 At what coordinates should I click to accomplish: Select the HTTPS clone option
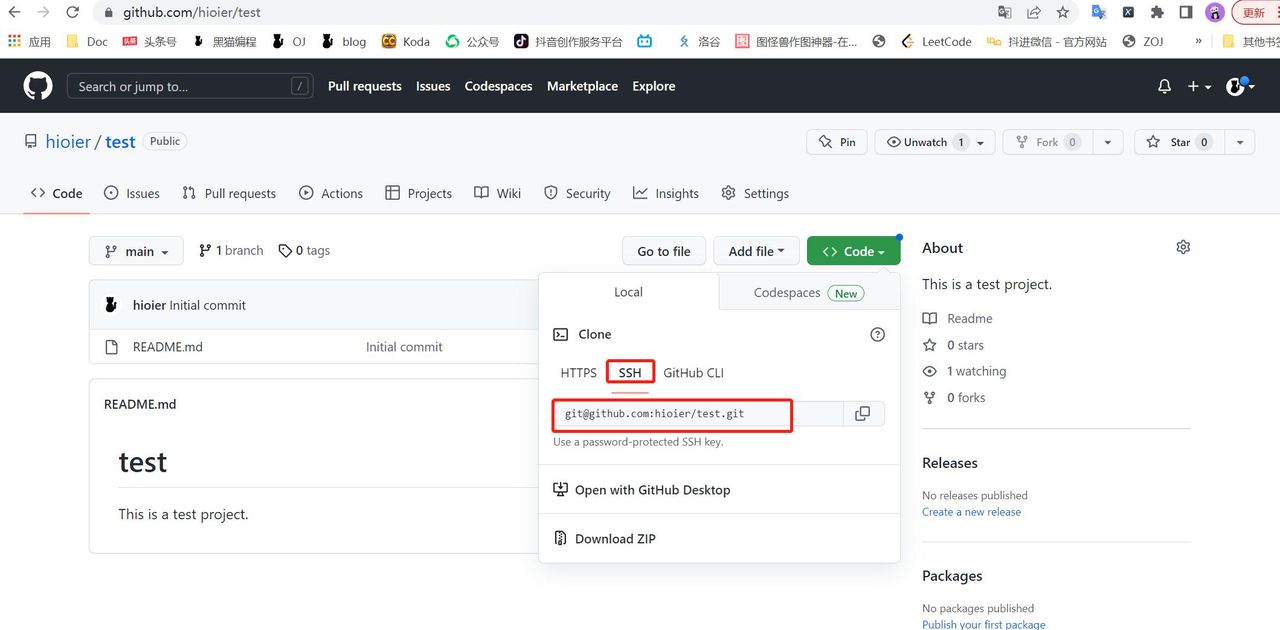tap(578, 373)
